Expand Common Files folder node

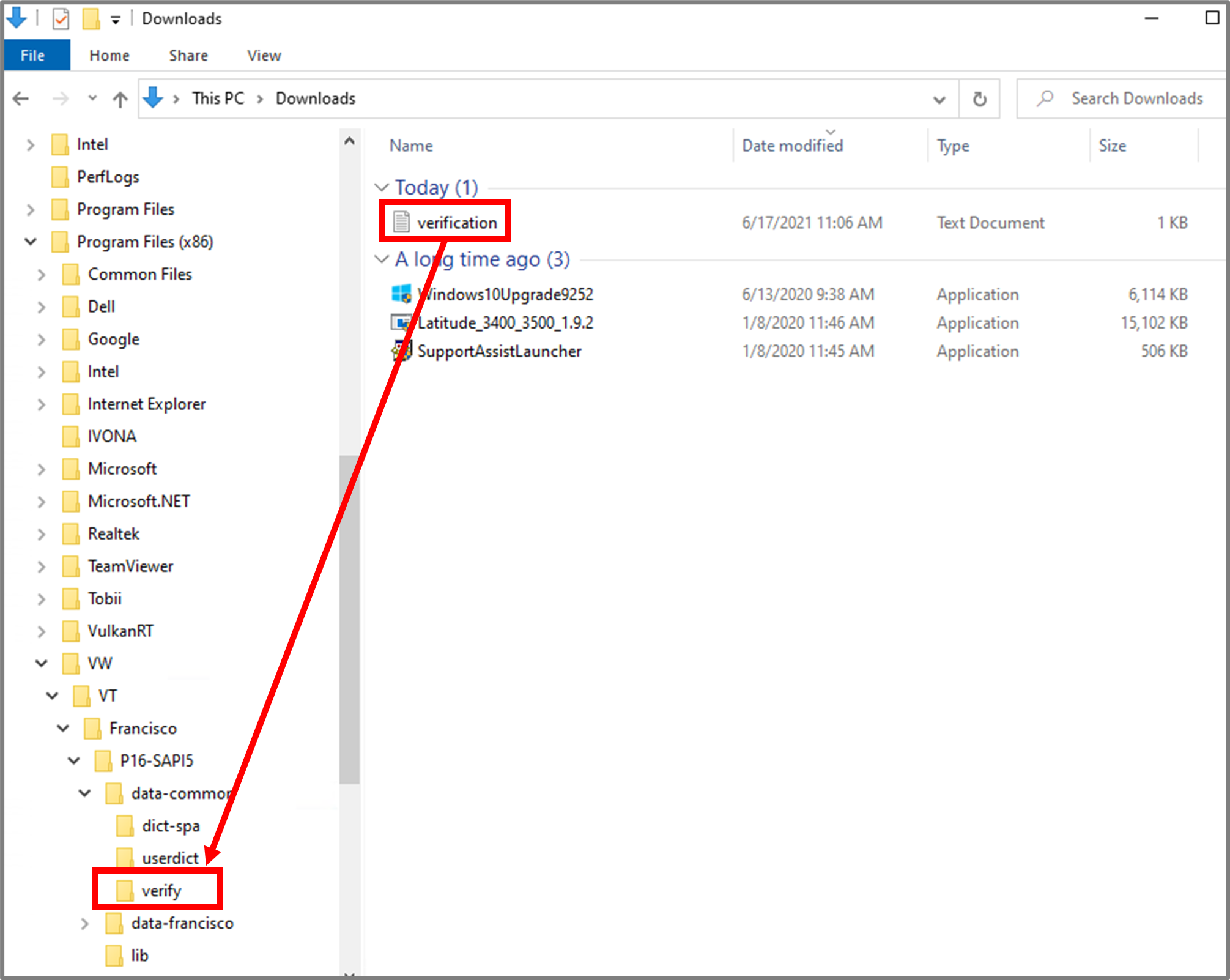42,275
